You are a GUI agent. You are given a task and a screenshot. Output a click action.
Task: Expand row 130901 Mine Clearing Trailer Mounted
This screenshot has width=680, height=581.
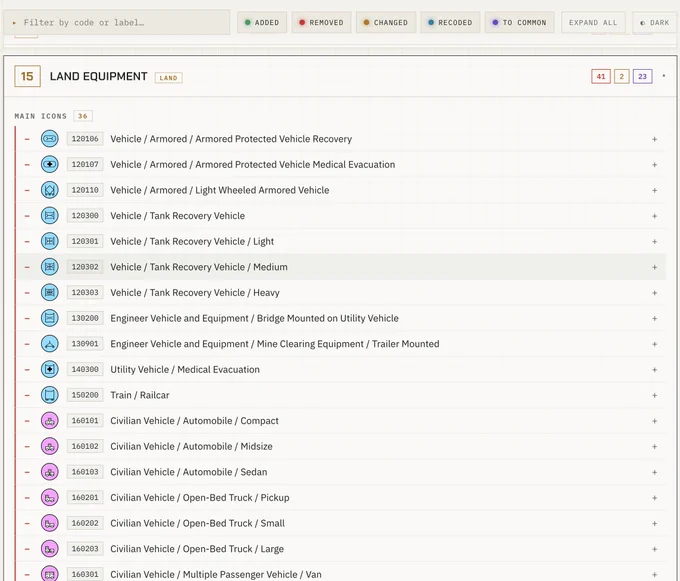[x=654, y=344]
